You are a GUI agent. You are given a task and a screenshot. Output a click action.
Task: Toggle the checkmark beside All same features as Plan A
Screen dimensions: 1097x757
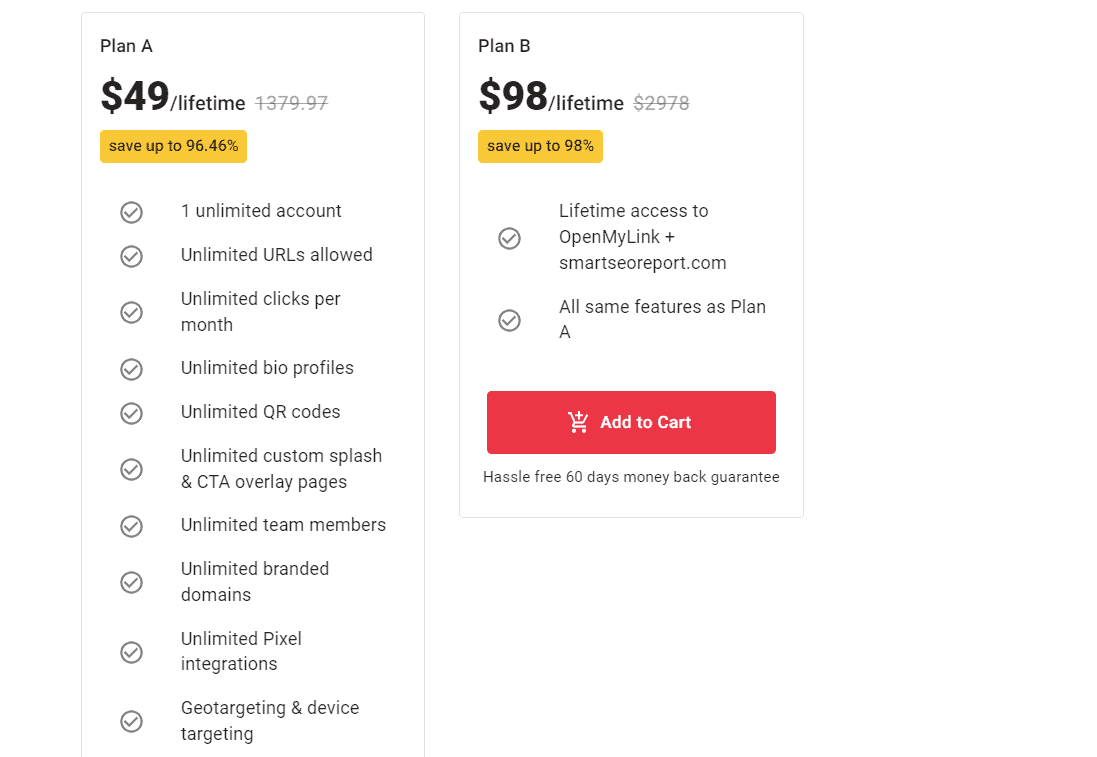[509, 320]
